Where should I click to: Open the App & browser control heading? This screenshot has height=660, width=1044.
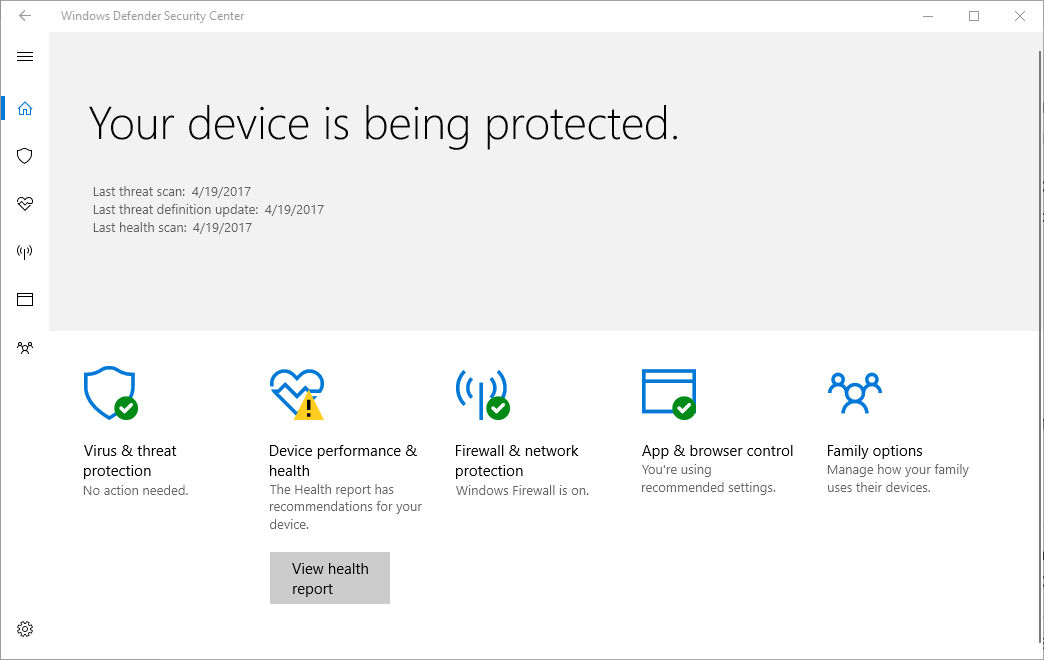tap(717, 451)
